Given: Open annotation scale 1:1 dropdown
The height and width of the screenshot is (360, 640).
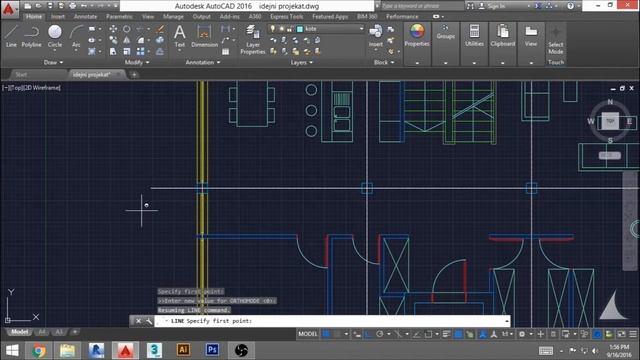Looking at the screenshot, I should 507,334.
